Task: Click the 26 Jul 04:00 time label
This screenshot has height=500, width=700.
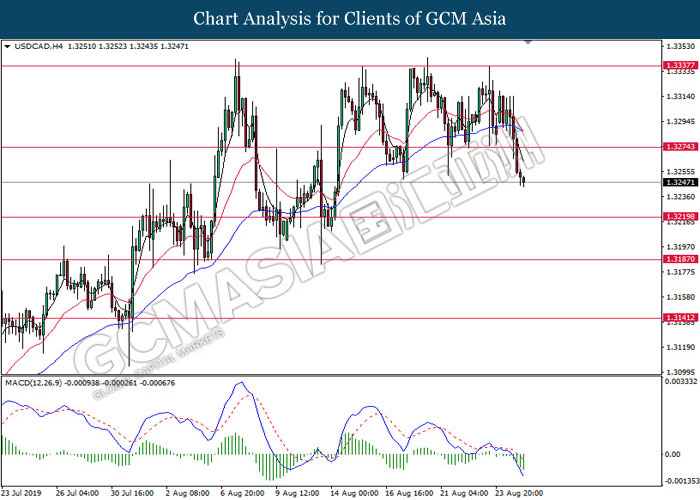Action: [77, 493]
